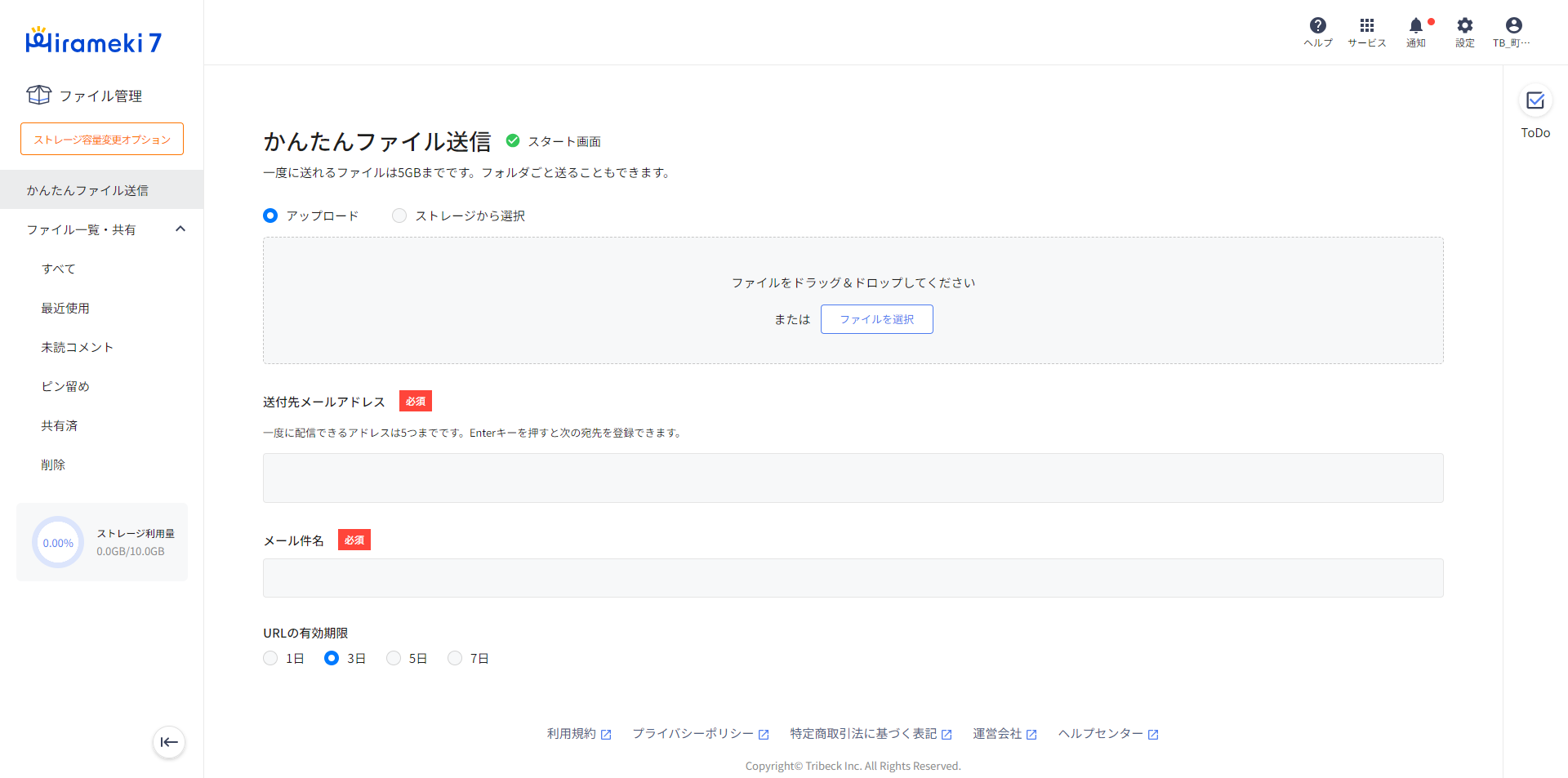Open the ピン留め file list

point(65,386)
